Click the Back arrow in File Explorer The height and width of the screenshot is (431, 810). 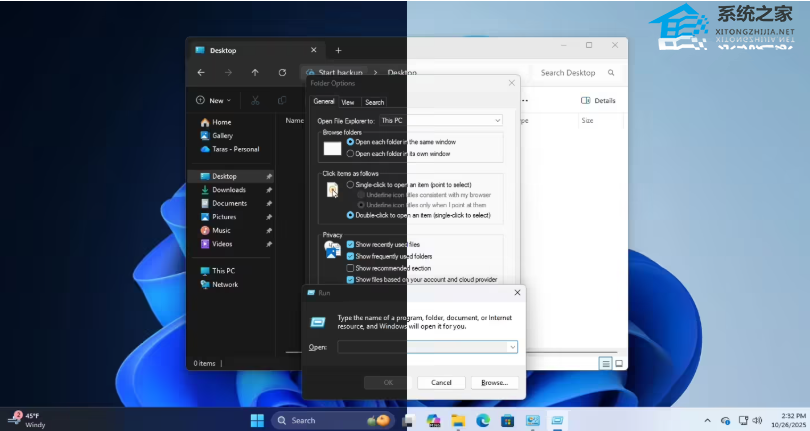(x=201, y=73)
